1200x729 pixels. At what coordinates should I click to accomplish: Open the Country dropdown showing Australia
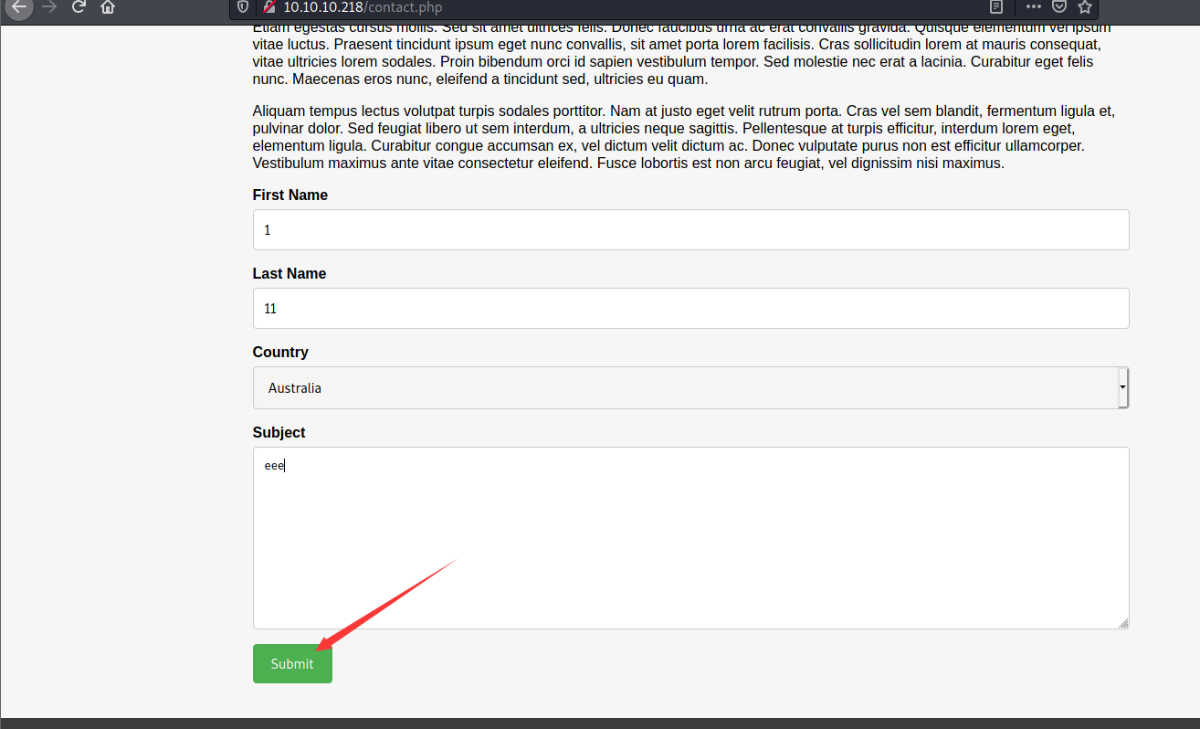click(691, 388)
